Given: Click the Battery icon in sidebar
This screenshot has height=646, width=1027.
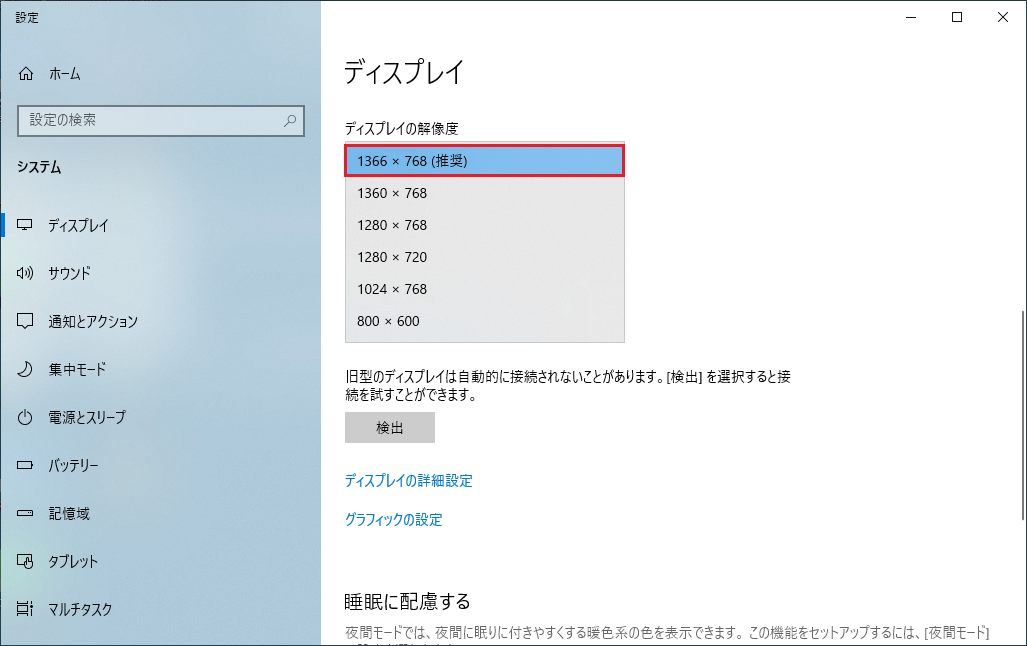Looking at the screenshot, I should coord(27,466).
